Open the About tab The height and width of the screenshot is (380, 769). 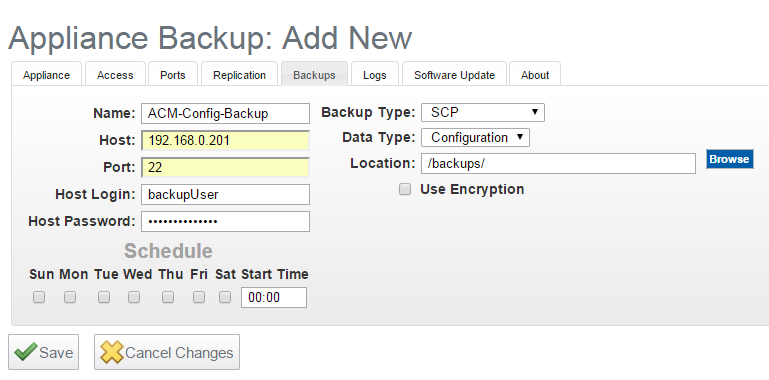pos(535,74)
